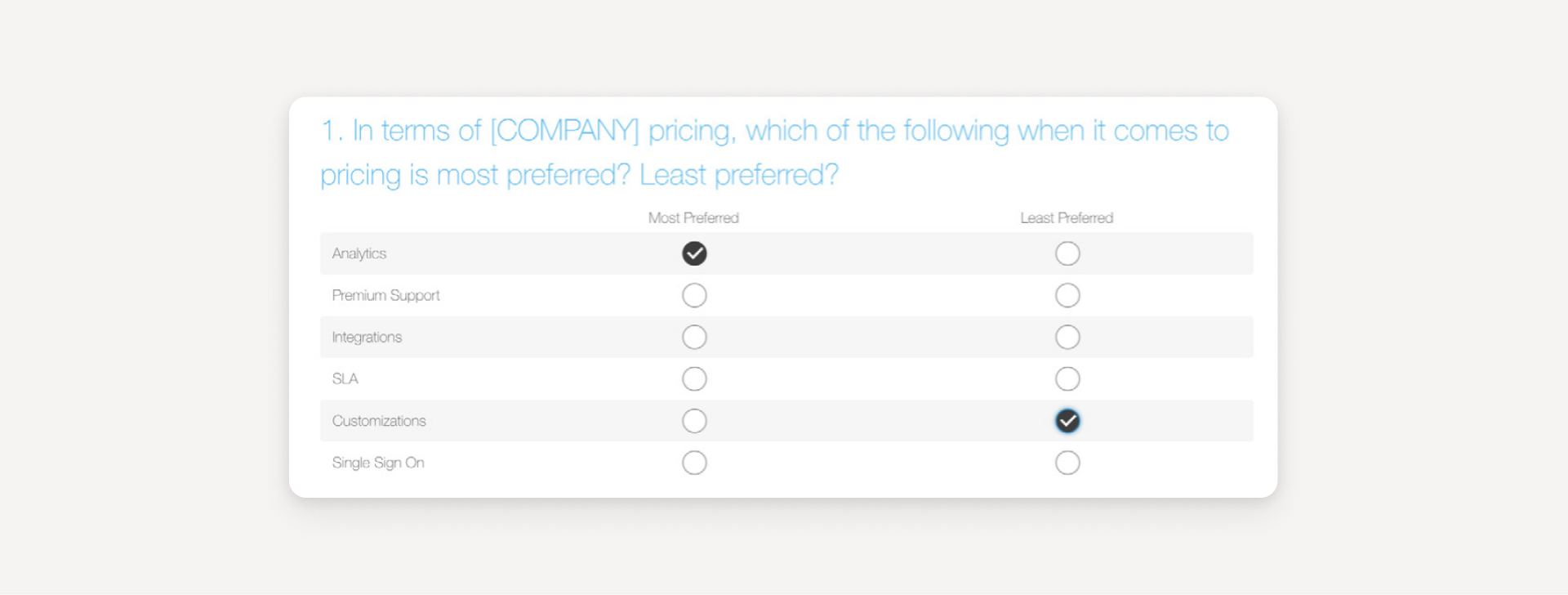Select Most Preferred for Single Sign On

pos(694,462)
